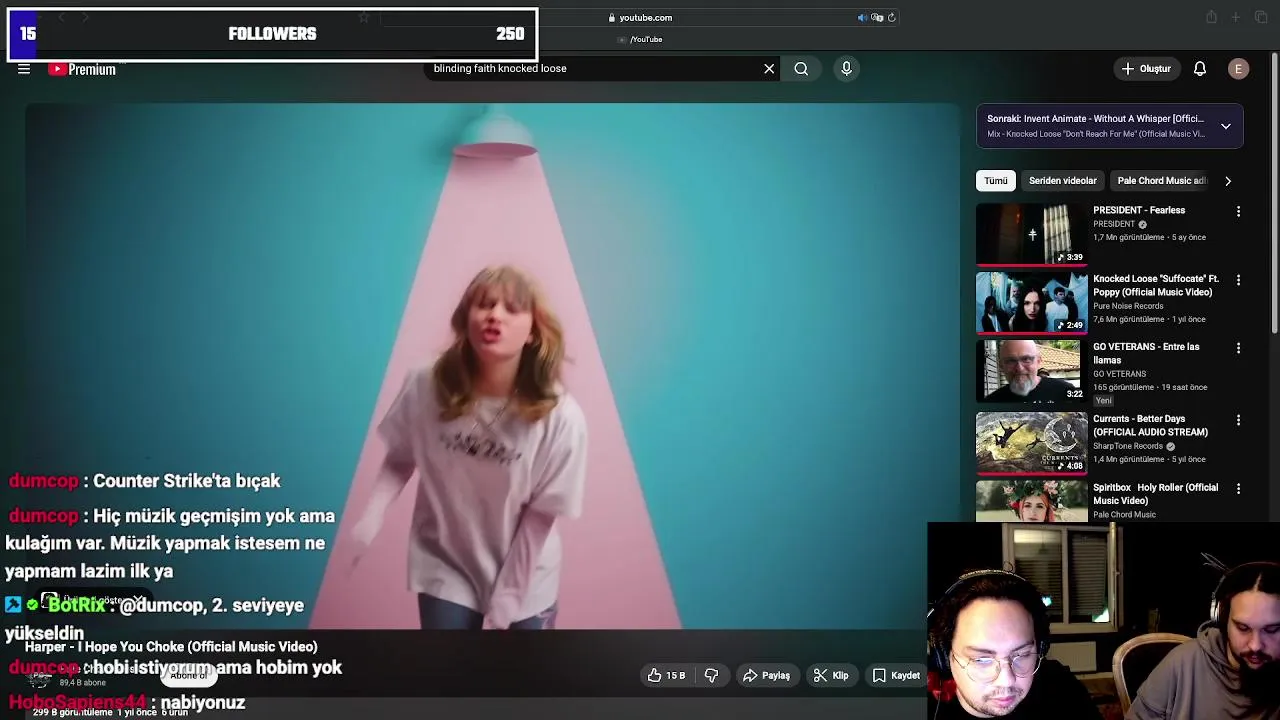This screenshot has width=1280, height=720.
Task: Select the Pale Chord Music filter chip
Action: [1162, 180]
